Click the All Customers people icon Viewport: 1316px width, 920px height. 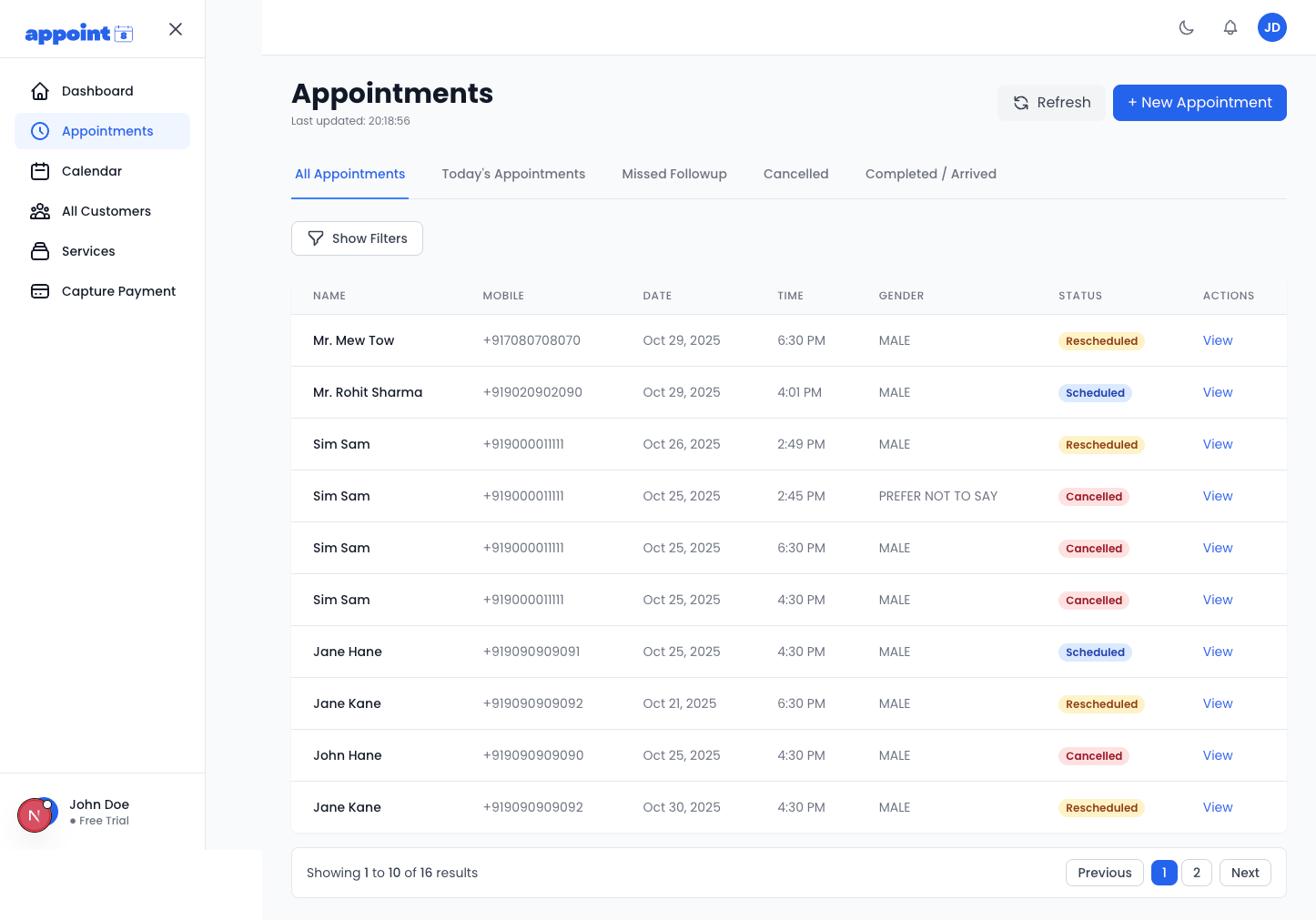pyautogui.click(x=40, y=211)
